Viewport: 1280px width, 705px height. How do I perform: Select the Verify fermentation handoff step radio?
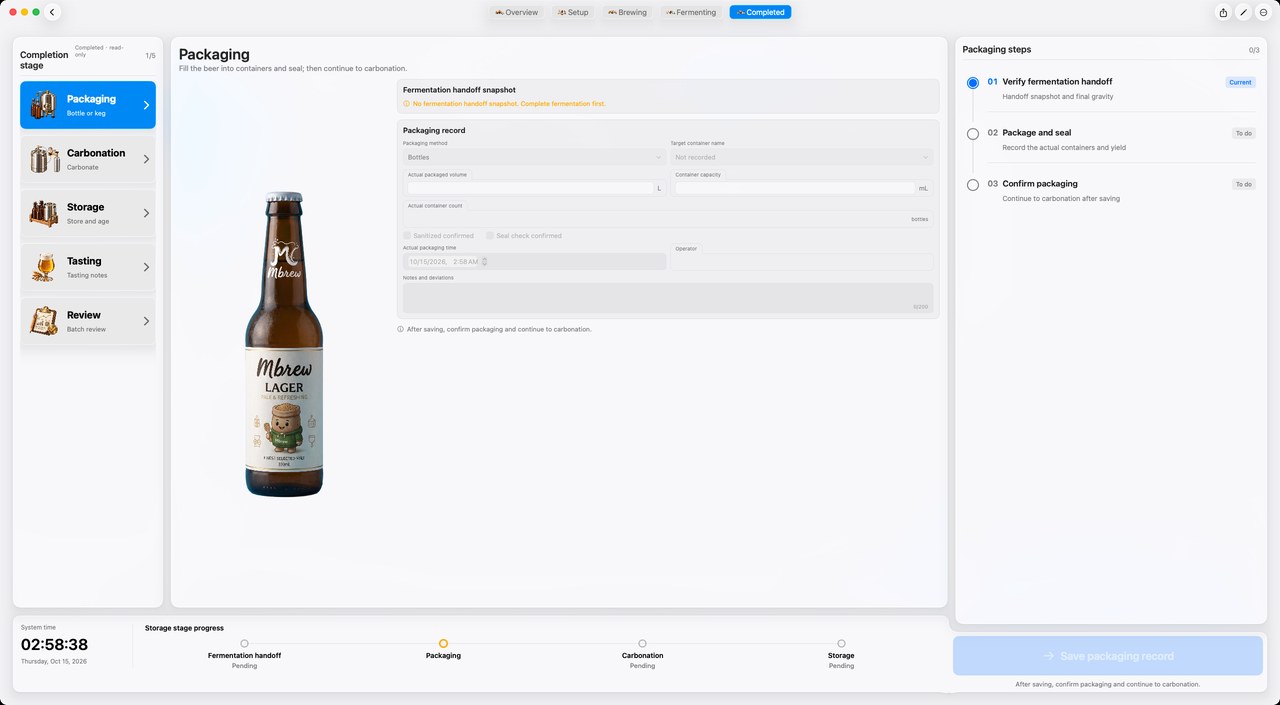tap(973, 83)
